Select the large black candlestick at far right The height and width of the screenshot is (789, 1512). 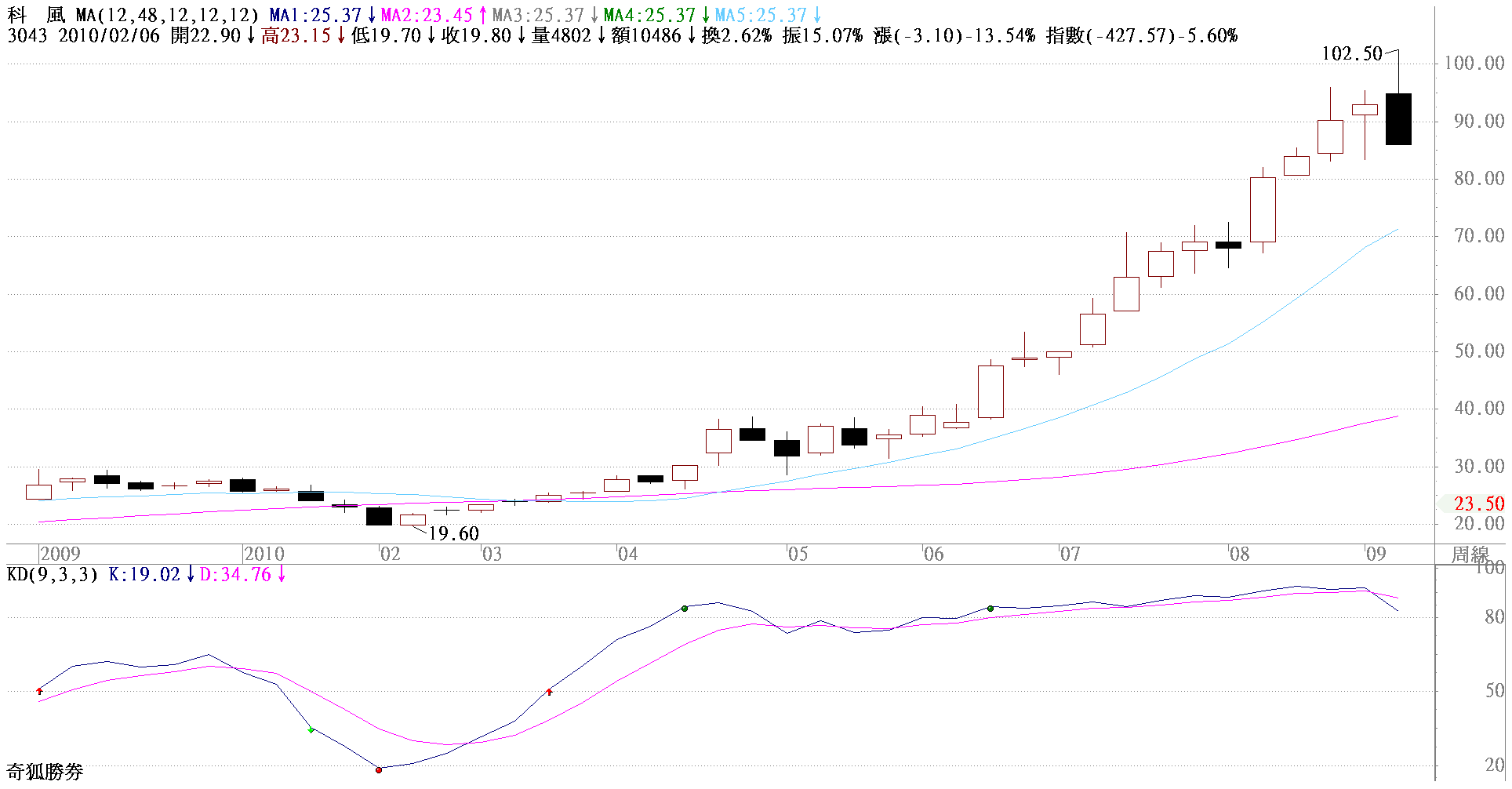coord(1398,119)
